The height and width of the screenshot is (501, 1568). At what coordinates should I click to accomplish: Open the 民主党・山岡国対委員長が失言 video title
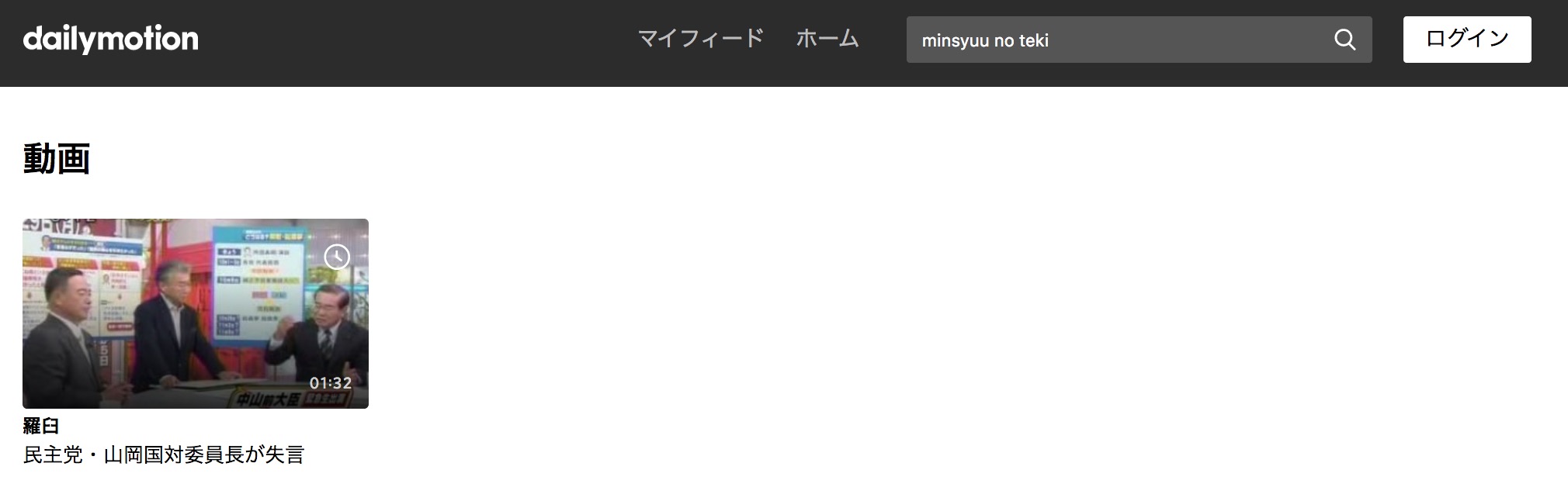pos(164,454)
